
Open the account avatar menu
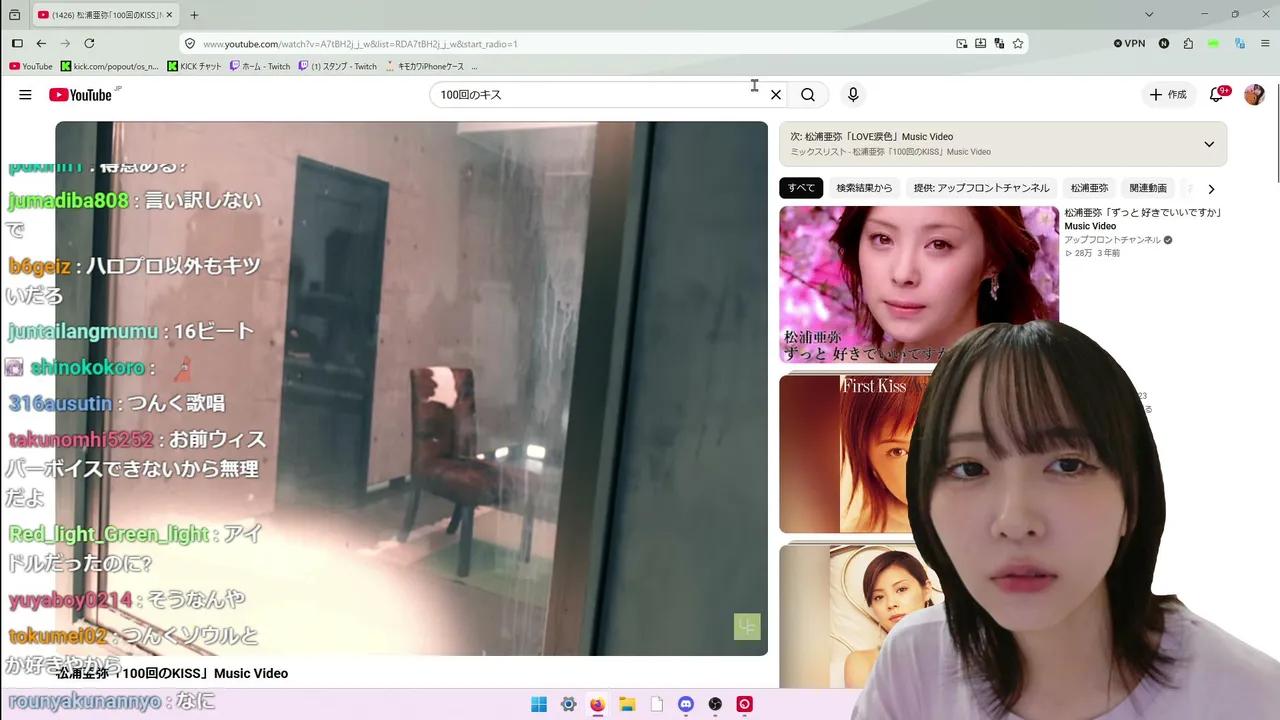(x=1254, y=95)
